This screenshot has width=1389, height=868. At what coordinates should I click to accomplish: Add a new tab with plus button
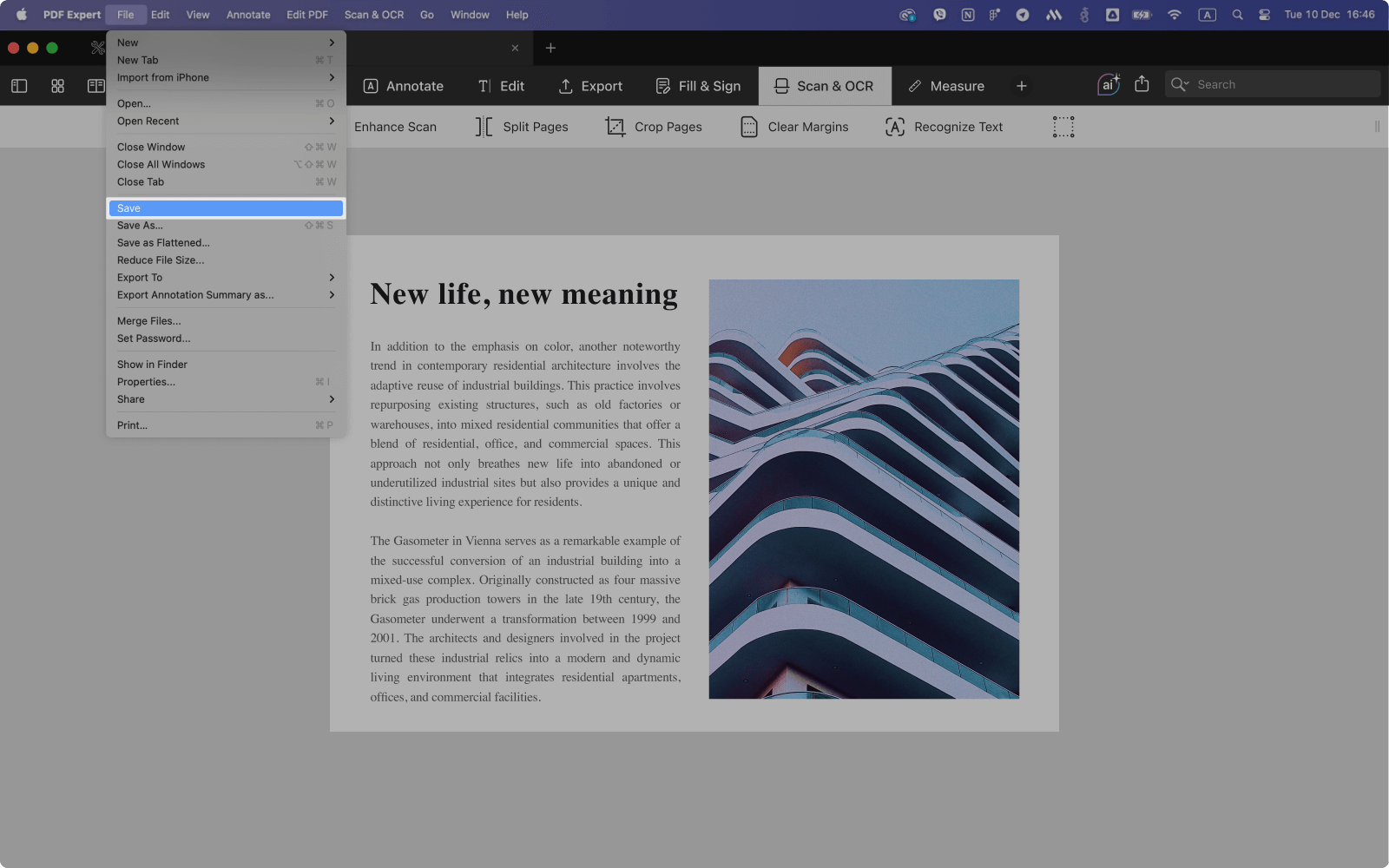[550, 49]
